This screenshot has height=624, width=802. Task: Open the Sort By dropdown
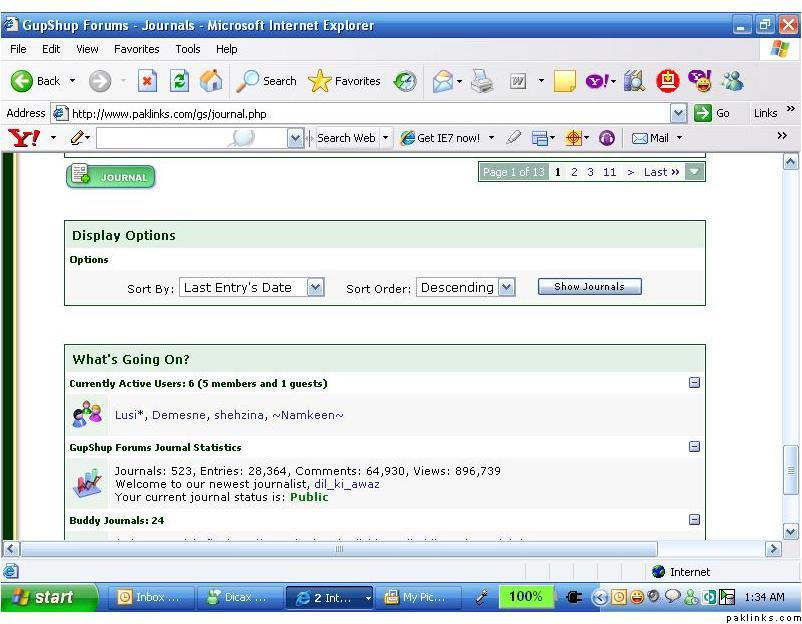315,288
